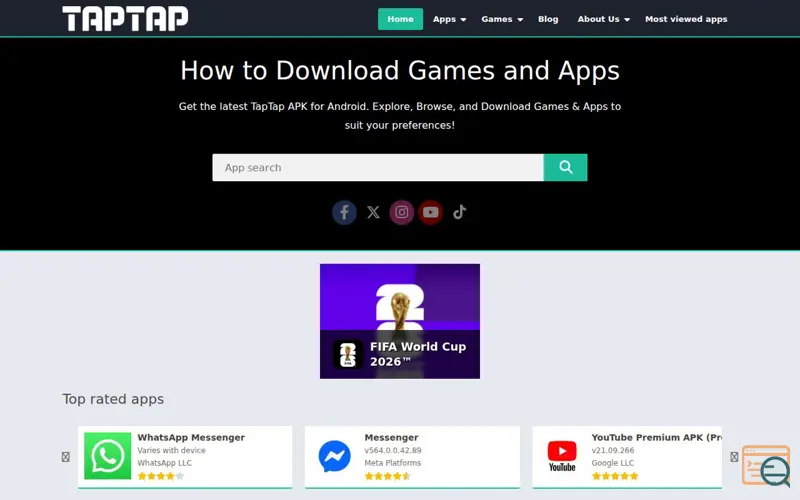800x500 pixels.
Task: Click the browser-search widget icon in corner
Action: point(766,466)
